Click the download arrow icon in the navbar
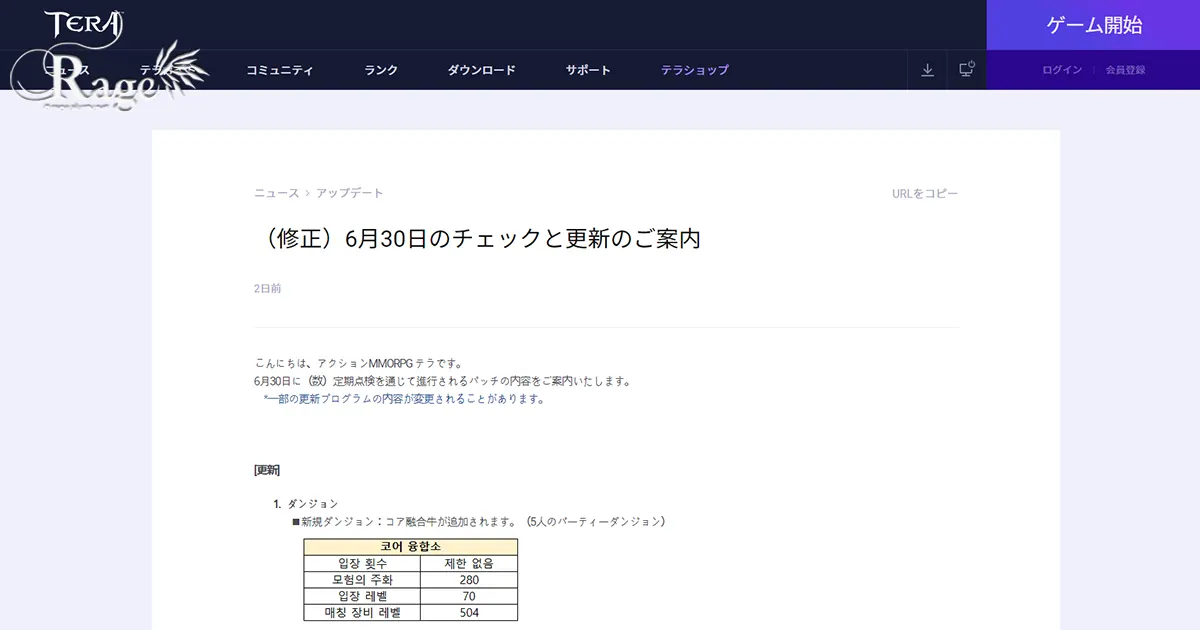The image size is (1200, 630). 927,70
